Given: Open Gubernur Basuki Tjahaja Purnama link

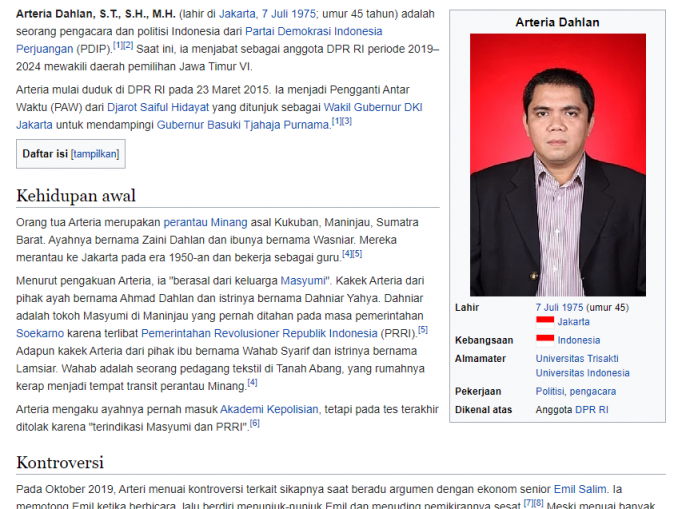Looking at the screenshot, I should 243,125.
